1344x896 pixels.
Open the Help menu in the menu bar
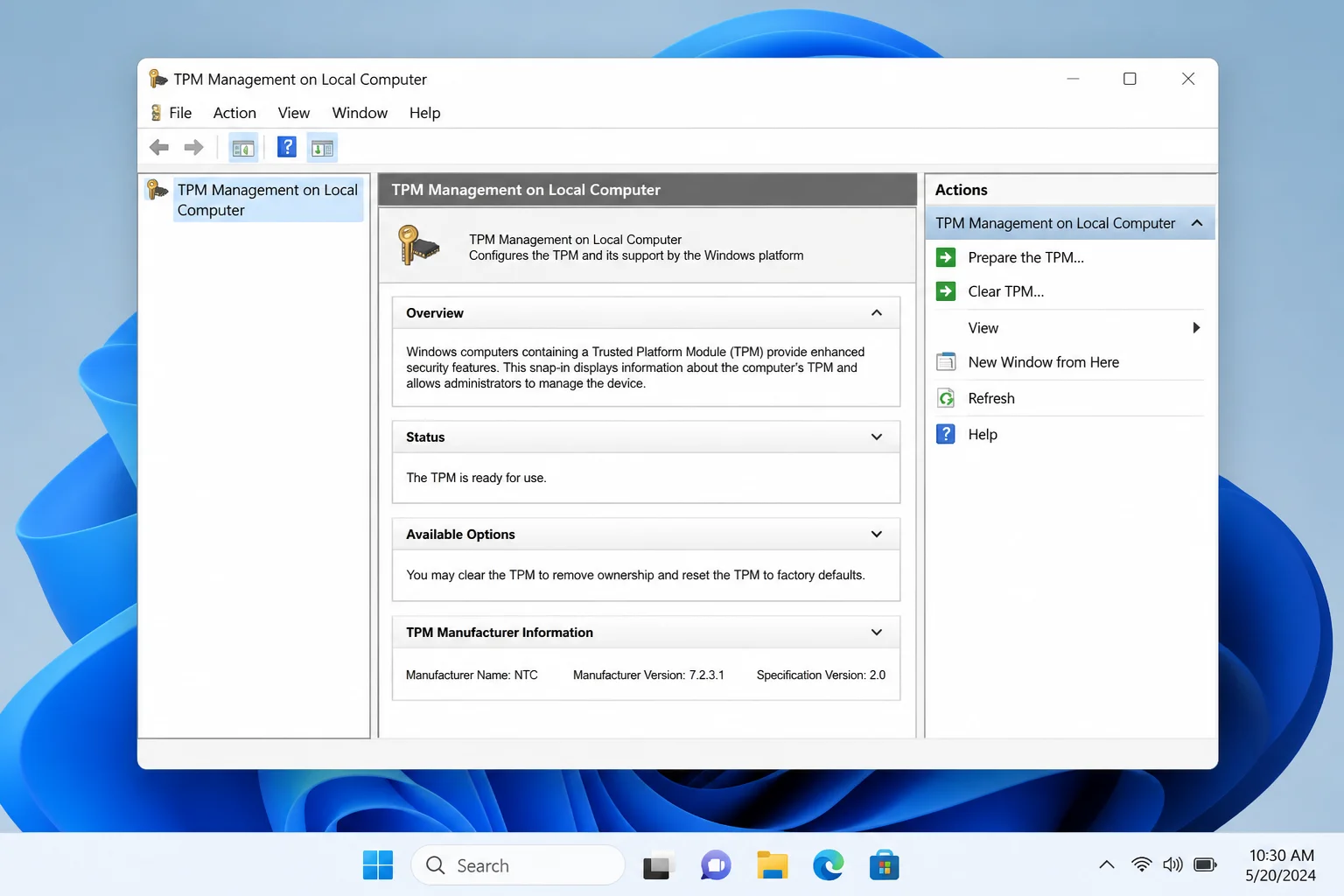click(x=424, y=113)
